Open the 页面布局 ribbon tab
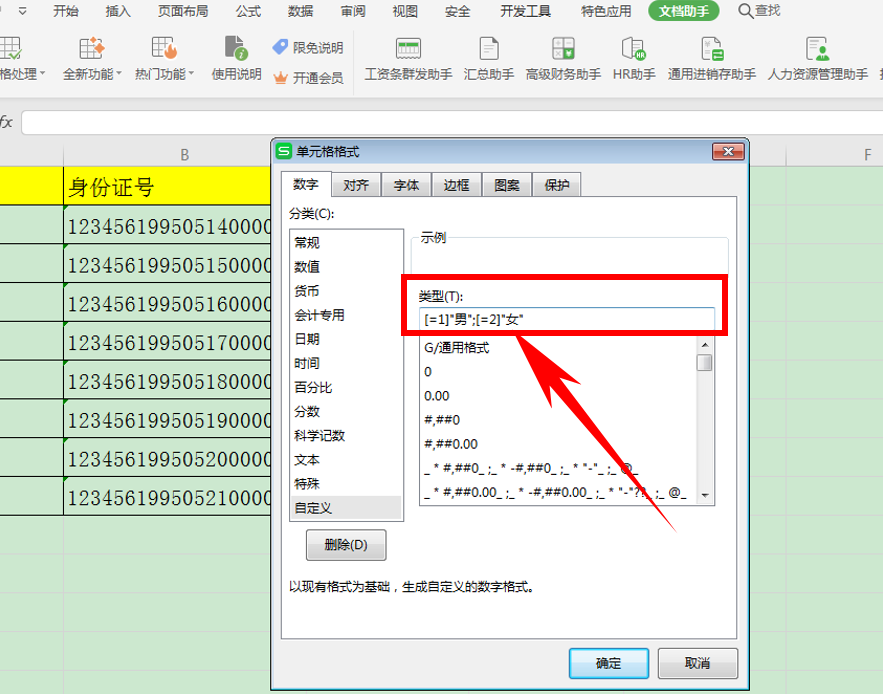The height and width of the screenshot is (694, 883). tap(183, 11)
